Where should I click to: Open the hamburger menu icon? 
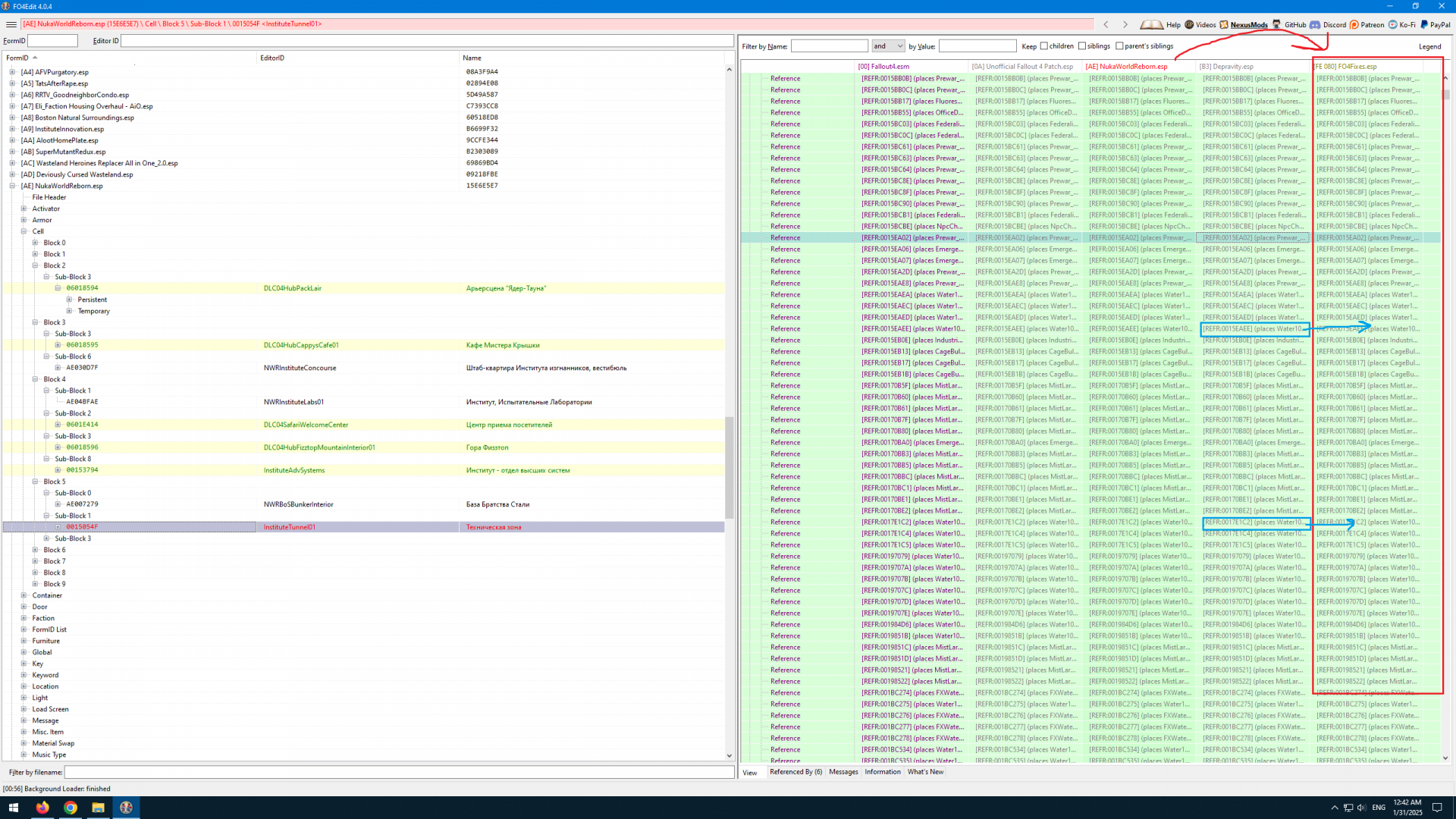pyautogui.click(x=11, y=24)
